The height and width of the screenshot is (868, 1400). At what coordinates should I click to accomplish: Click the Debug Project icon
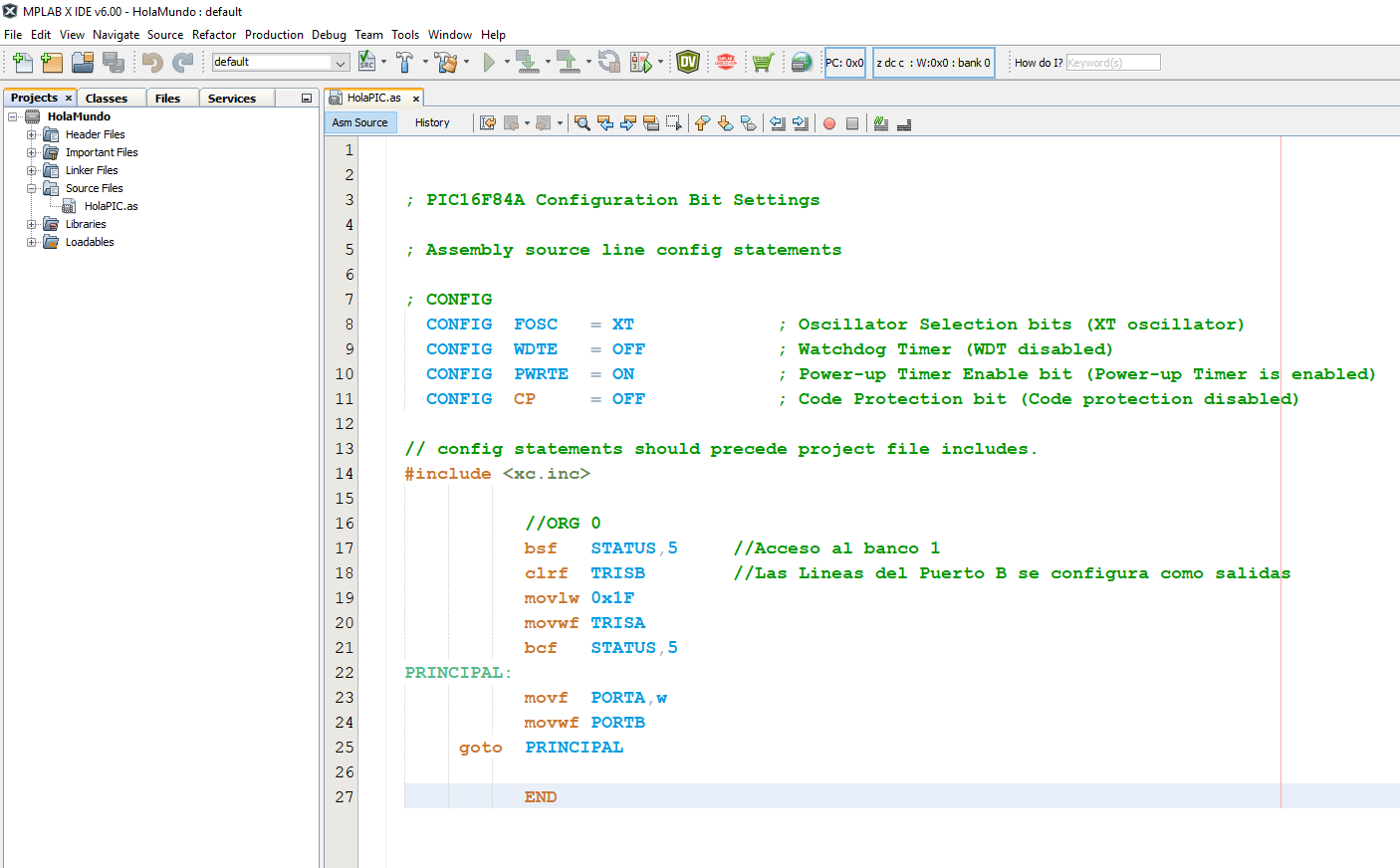(x=640, y=63)
